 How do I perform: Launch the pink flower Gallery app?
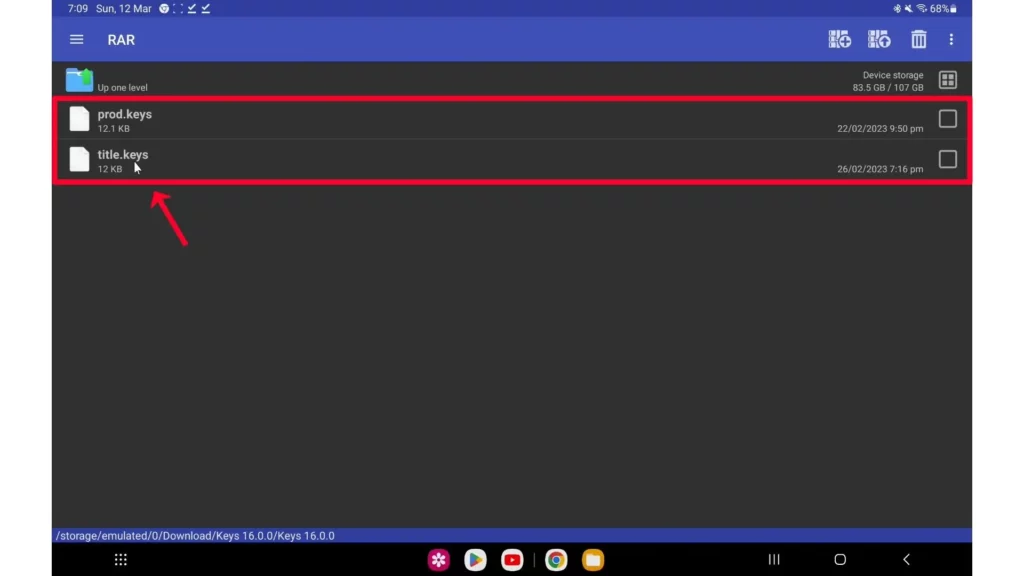[439, 560]
